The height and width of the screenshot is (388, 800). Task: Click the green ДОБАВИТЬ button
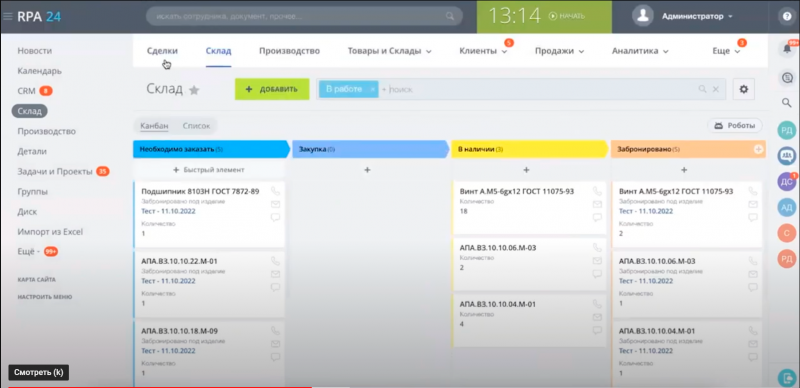coord(272,89)
